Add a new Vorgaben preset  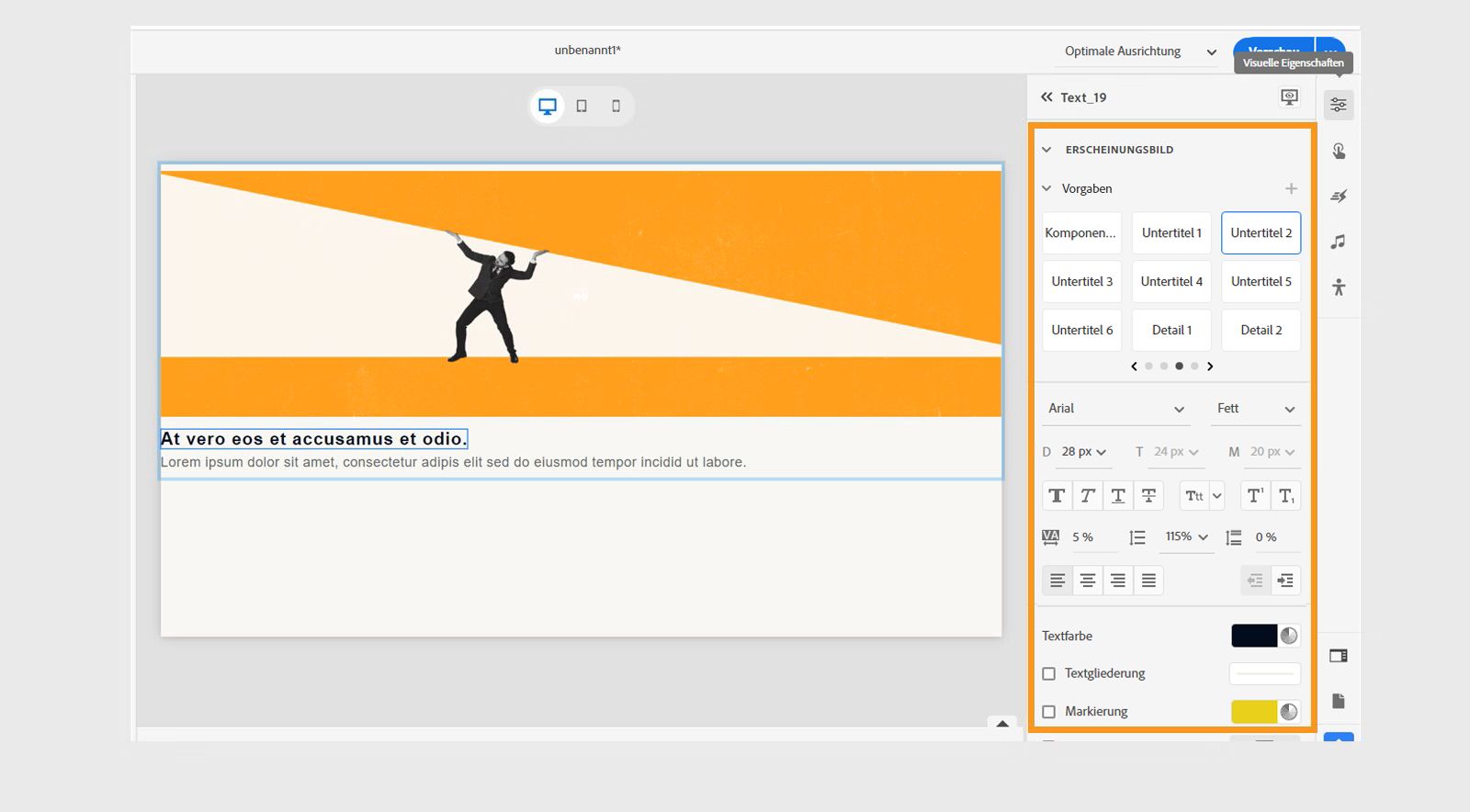click(x=1291, y=188)
